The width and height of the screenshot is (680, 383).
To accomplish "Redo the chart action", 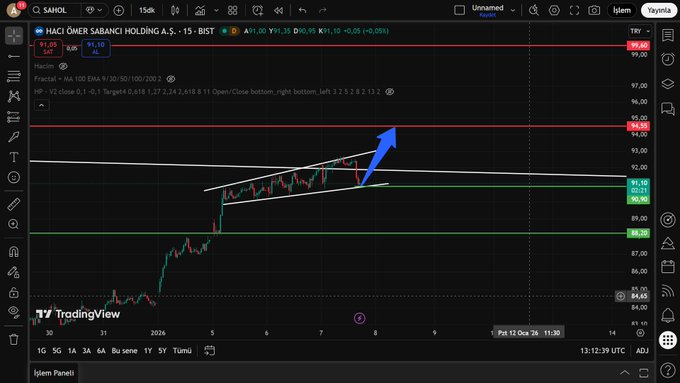I will pos(323,10).
